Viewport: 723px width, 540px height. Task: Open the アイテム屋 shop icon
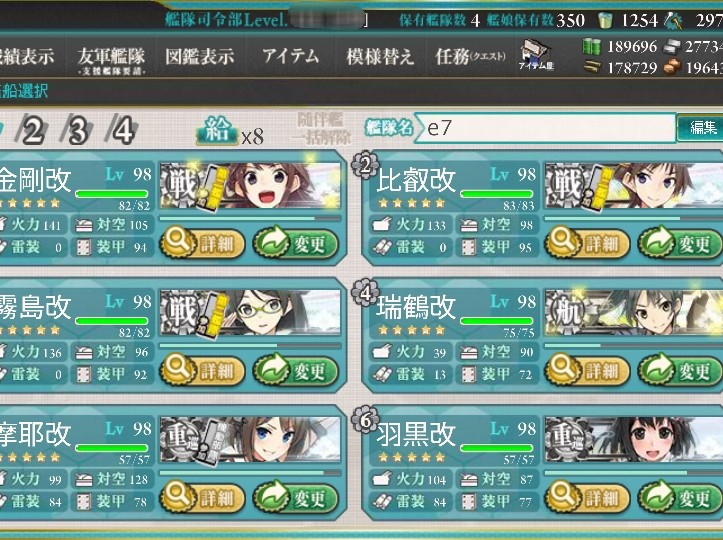[x=535, y=55]
